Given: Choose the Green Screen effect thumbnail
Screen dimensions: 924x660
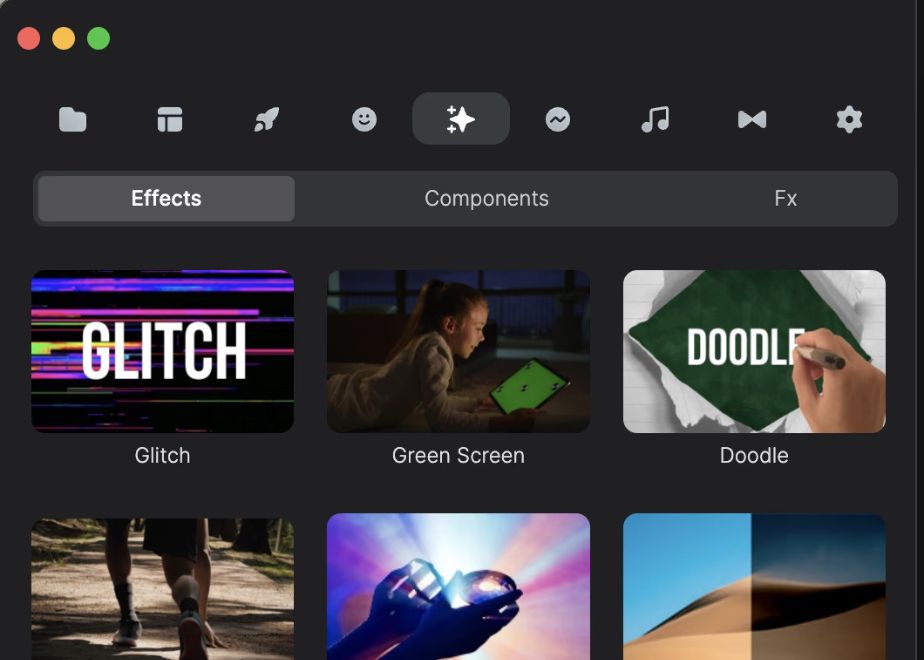Looking at the screenshot, I should (458, 351).
